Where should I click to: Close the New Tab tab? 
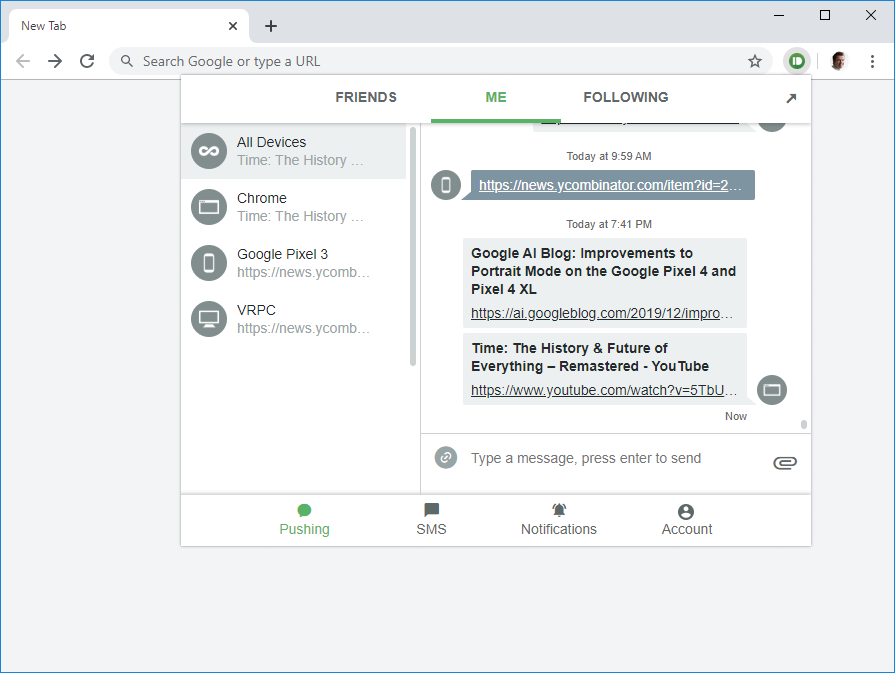tap(233, 26)
